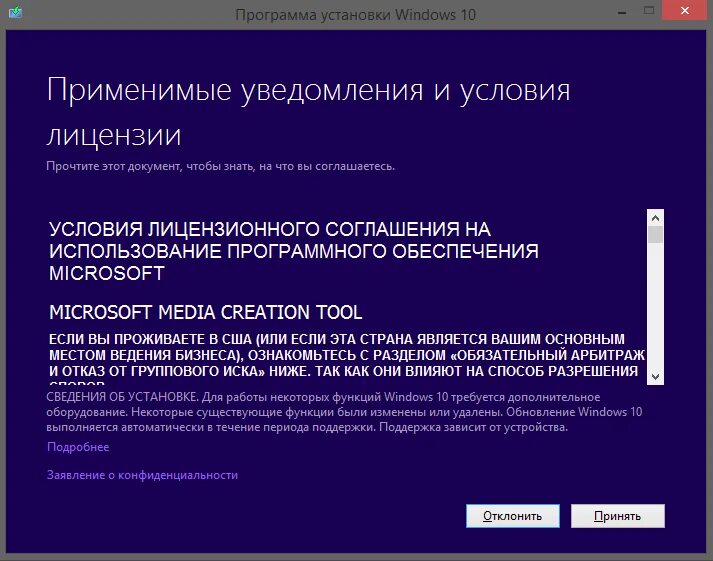Decline the license with Отклонить button
The width and height of the screenshot is (713, 561).
512,516
